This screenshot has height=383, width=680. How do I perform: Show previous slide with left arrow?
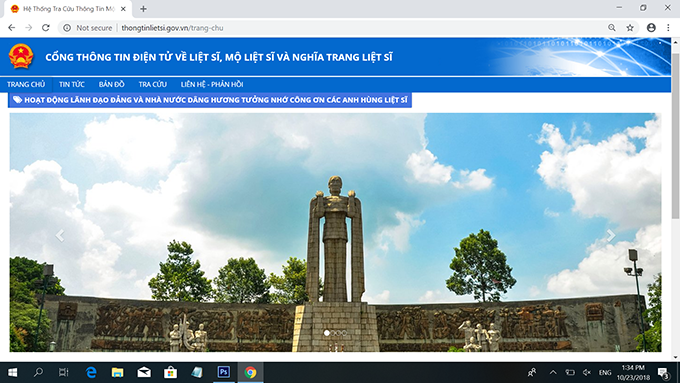60,236
